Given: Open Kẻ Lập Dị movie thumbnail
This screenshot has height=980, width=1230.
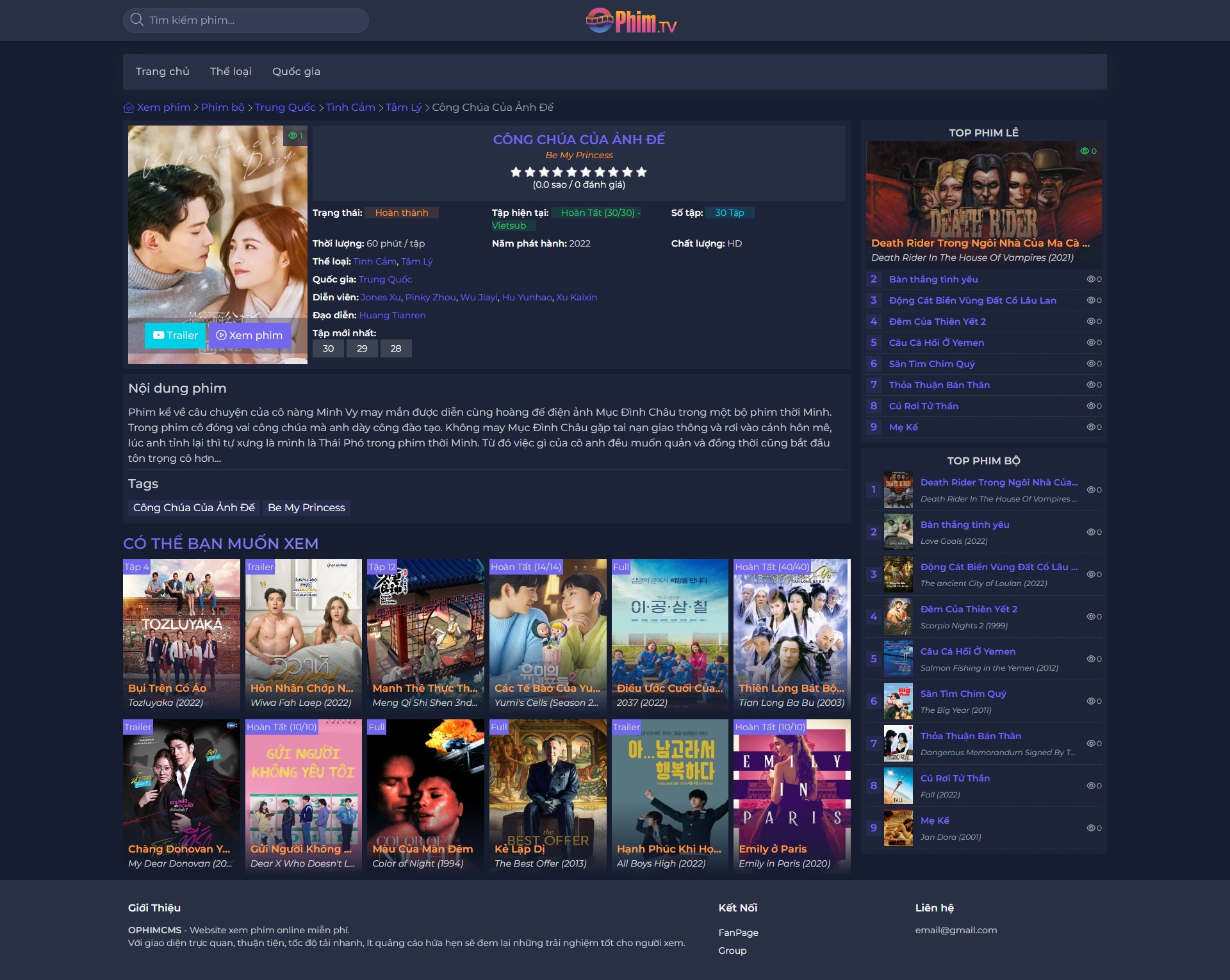Looking at the screenshot, I should [548, 796].
